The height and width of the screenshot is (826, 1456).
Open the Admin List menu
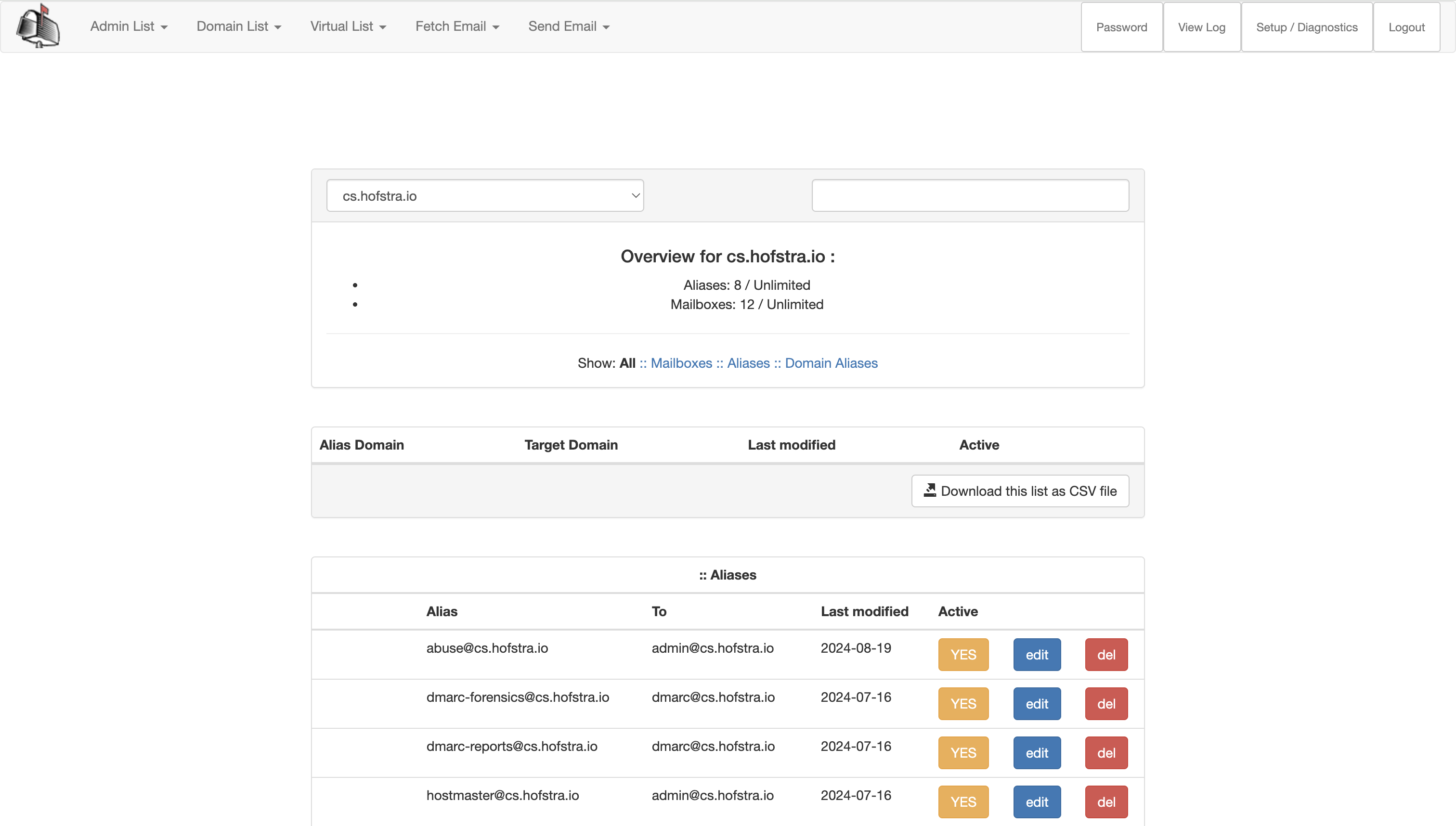128,26
